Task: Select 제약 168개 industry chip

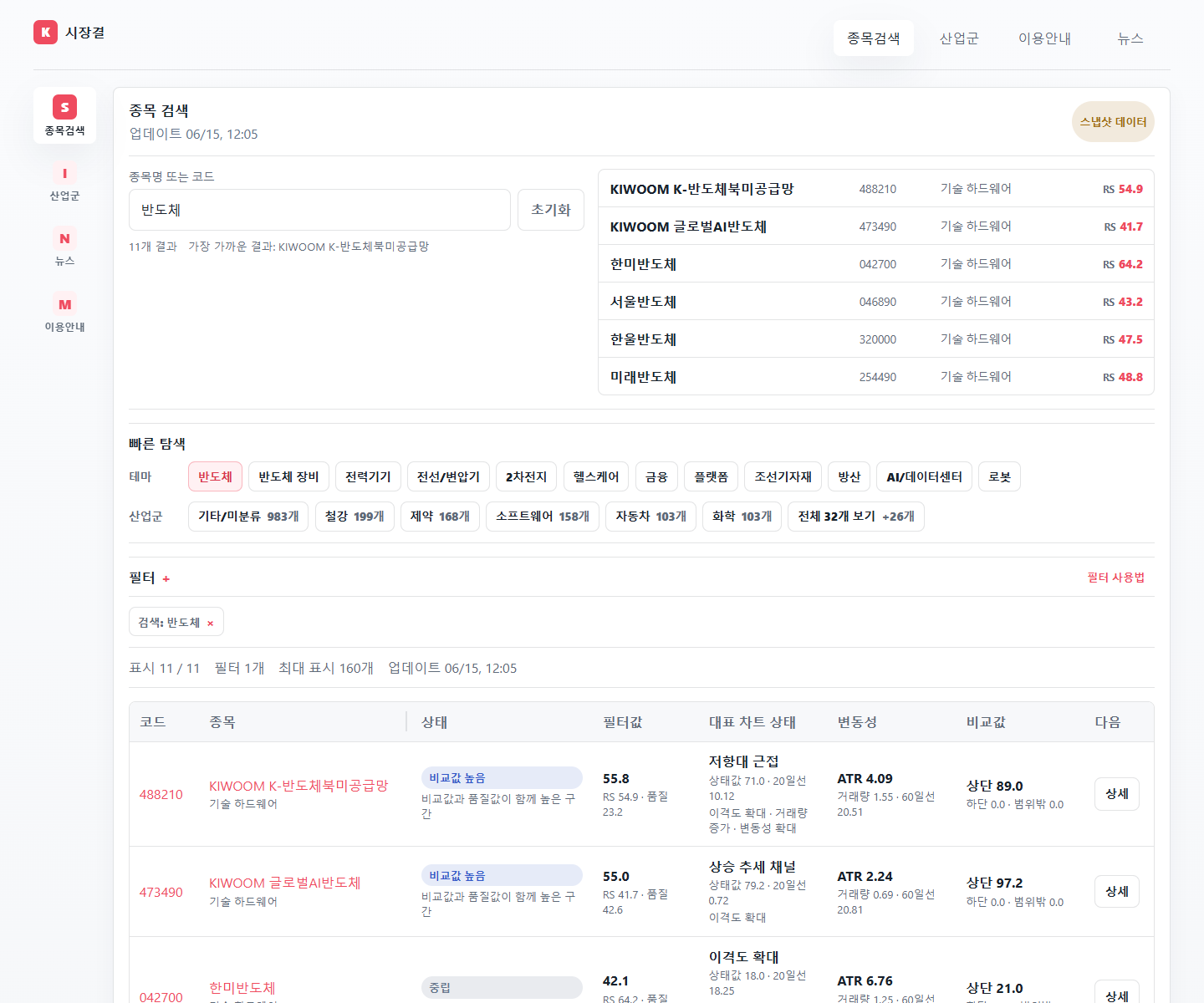Action: (440, 517)
